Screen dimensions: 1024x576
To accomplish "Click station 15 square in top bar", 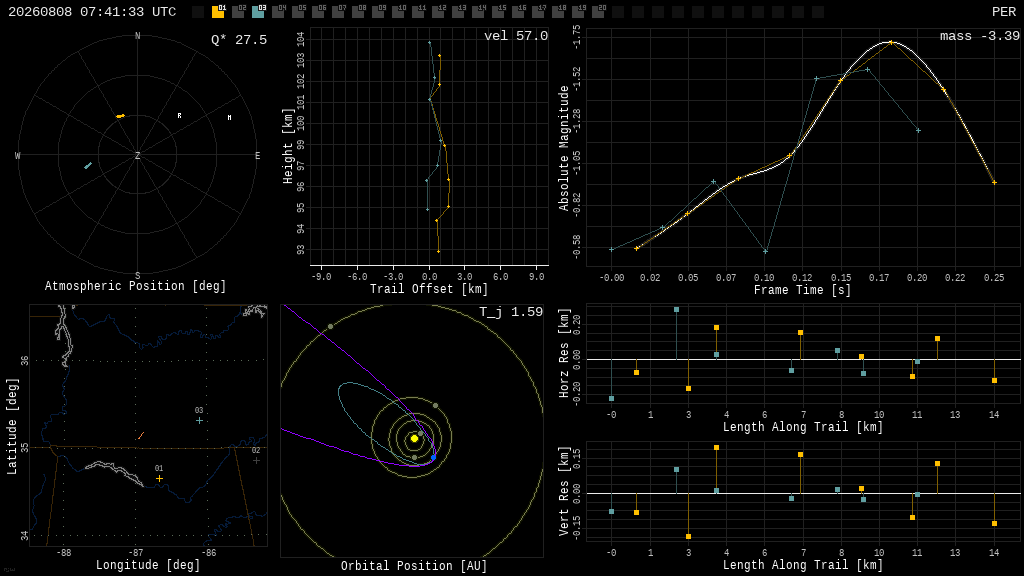I will [x=498, y=12].
